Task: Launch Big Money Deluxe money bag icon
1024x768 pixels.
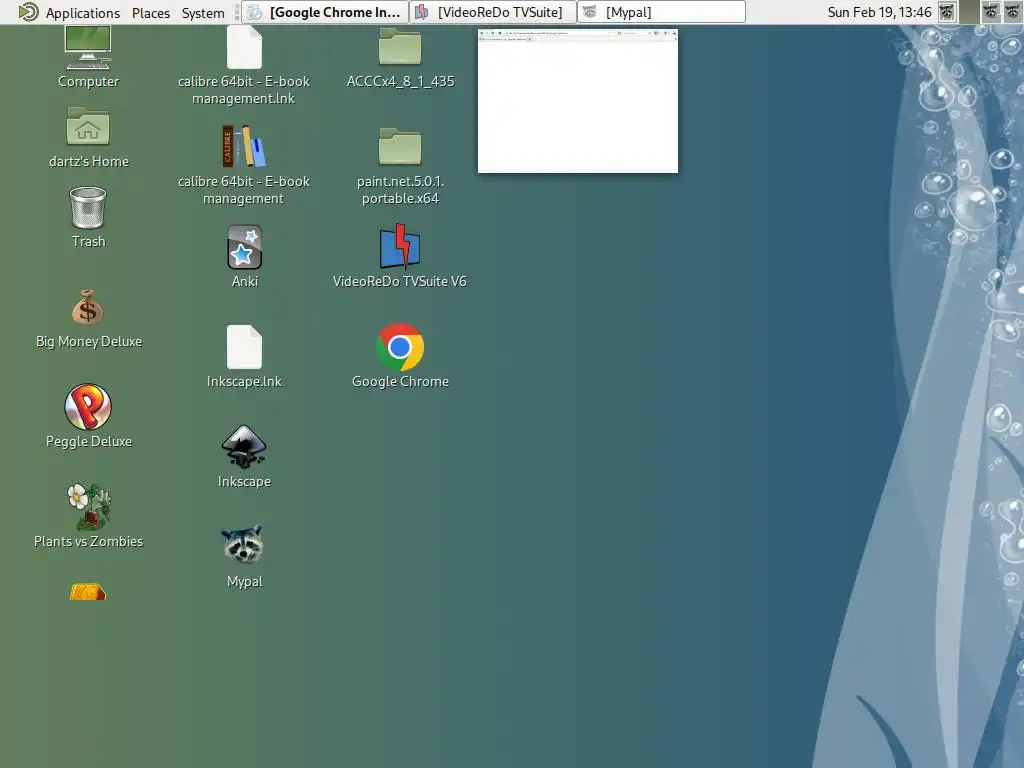Action: click(x=88, y=307)
